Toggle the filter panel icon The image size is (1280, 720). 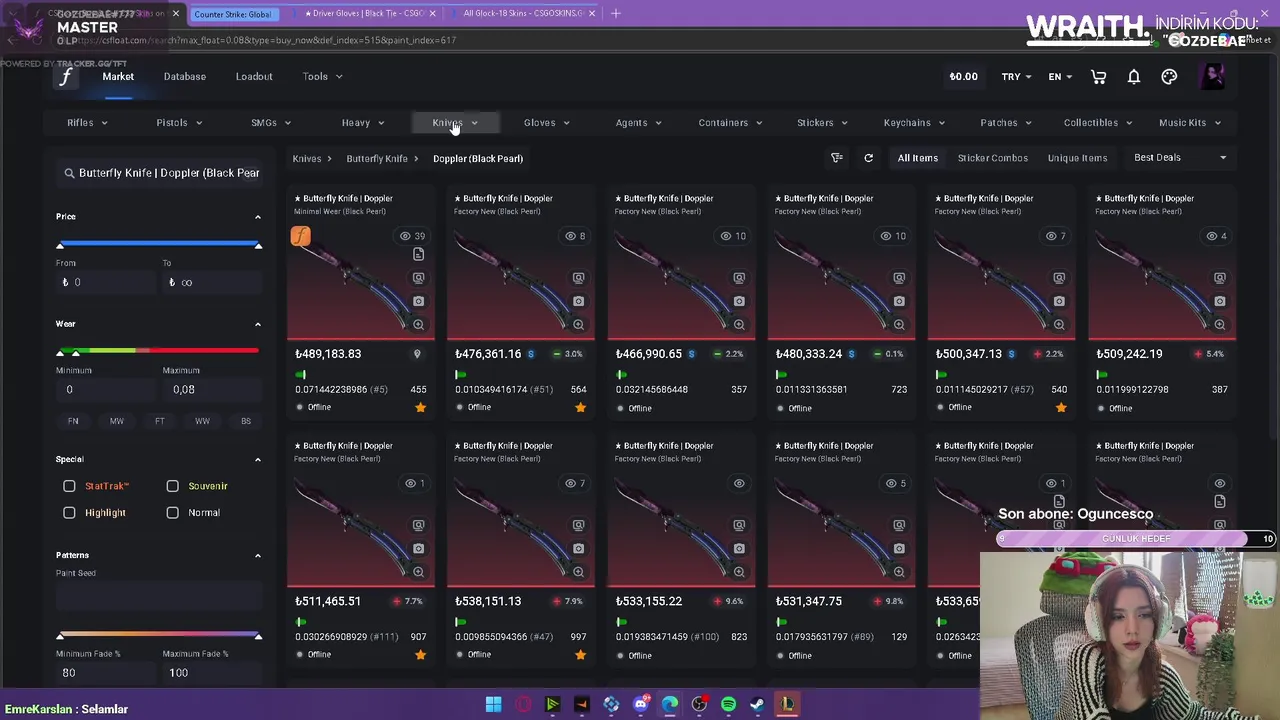(x=837, y=158)
